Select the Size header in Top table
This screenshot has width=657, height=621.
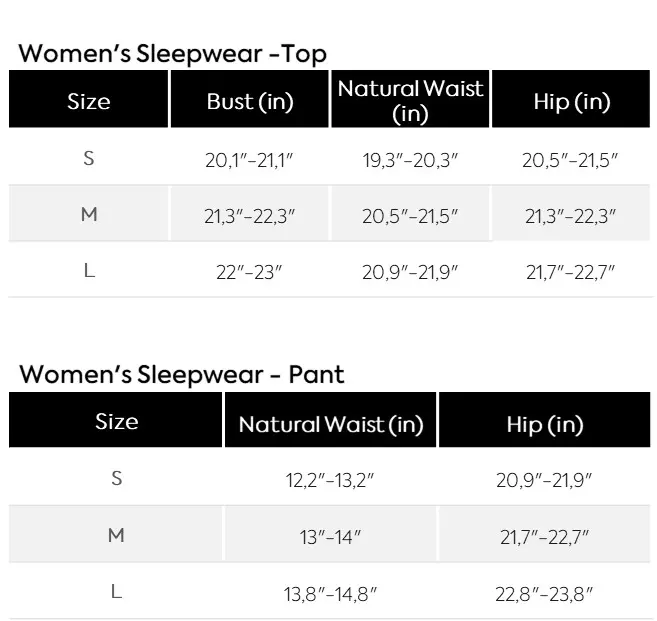click(x=89, y=101)
